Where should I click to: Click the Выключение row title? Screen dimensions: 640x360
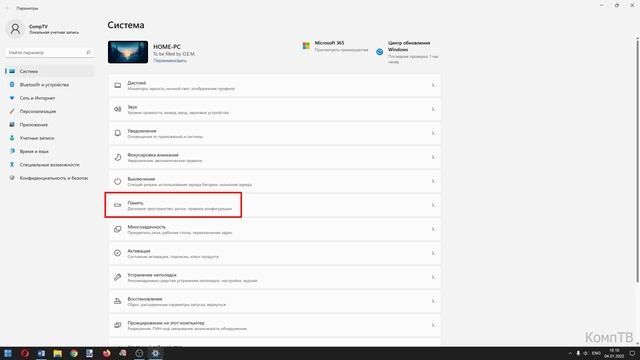click(141, 179)
